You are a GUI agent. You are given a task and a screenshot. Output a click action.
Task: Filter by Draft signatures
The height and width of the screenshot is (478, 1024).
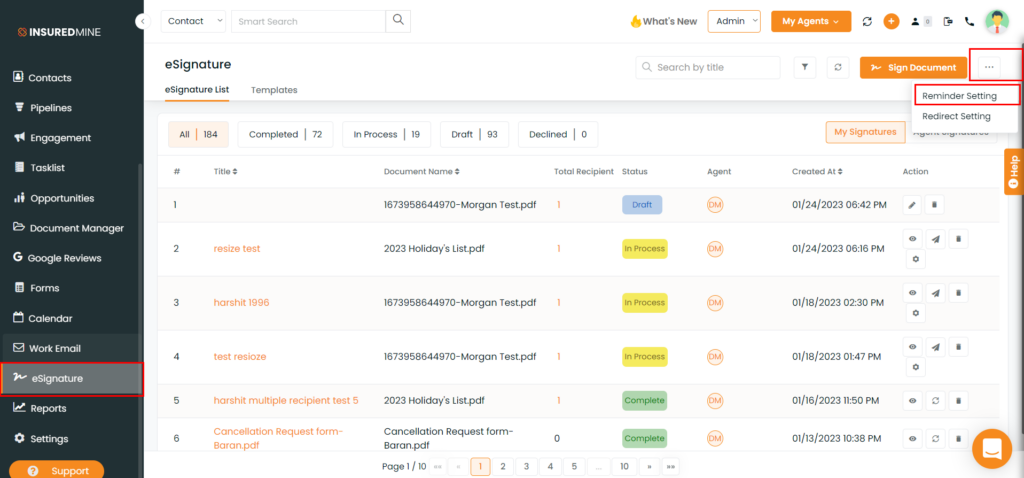click(474, 135)
